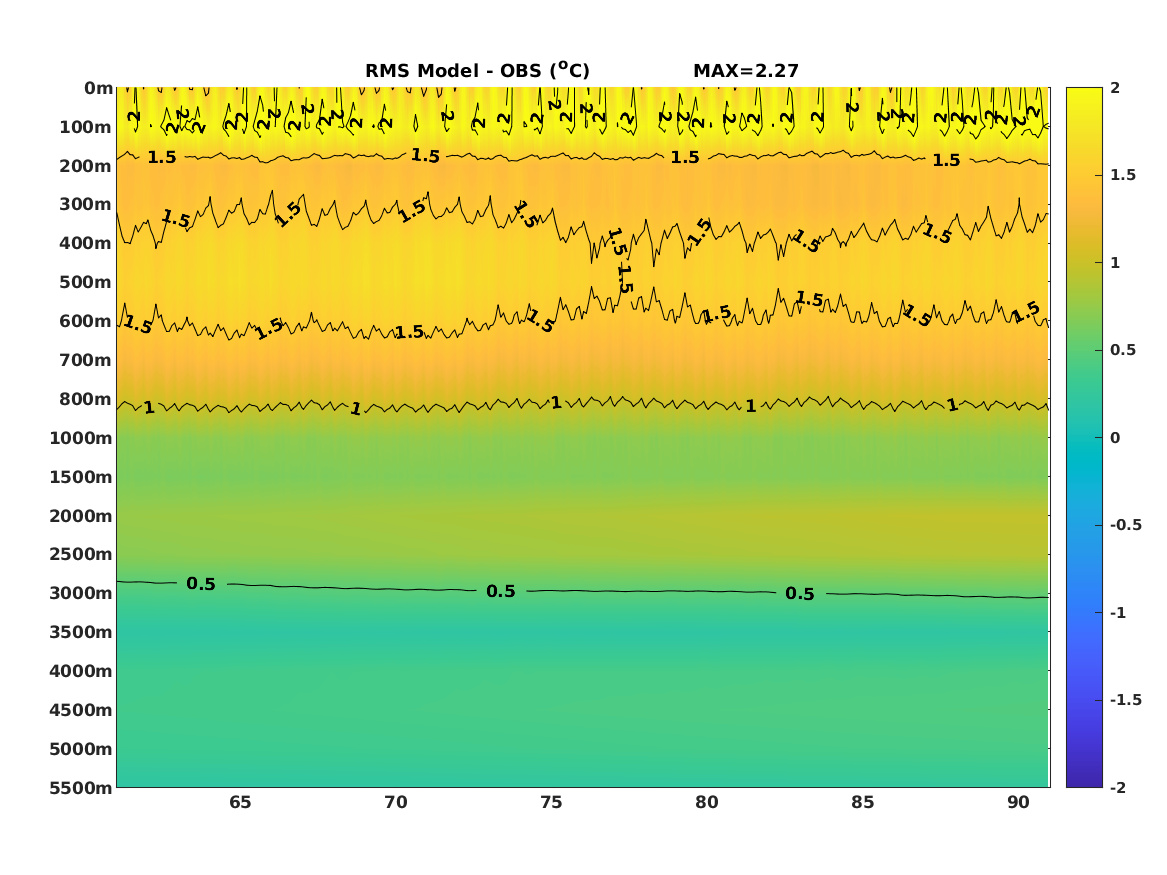Click the "2000m" depth axis label
This screenshot has height=875, width=1167.
click(x=81, y=516)
